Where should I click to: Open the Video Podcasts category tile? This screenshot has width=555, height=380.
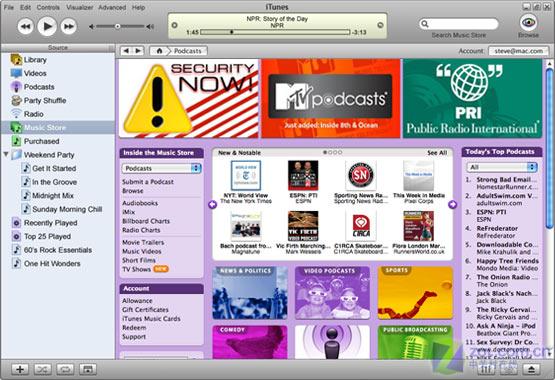pos(332,293)
